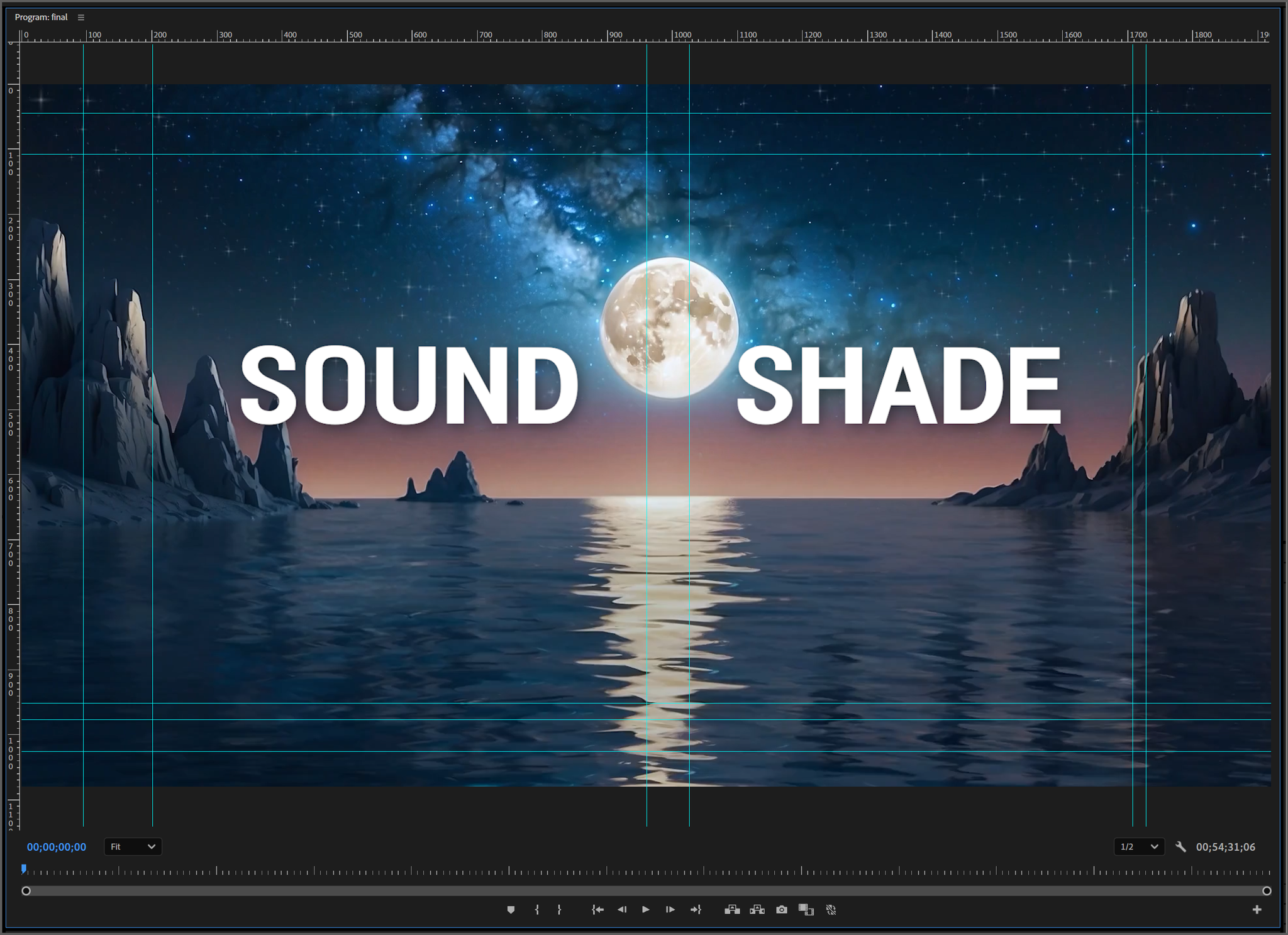
Task: Open the Button Editor plus icon
Action: (1257, 909)
